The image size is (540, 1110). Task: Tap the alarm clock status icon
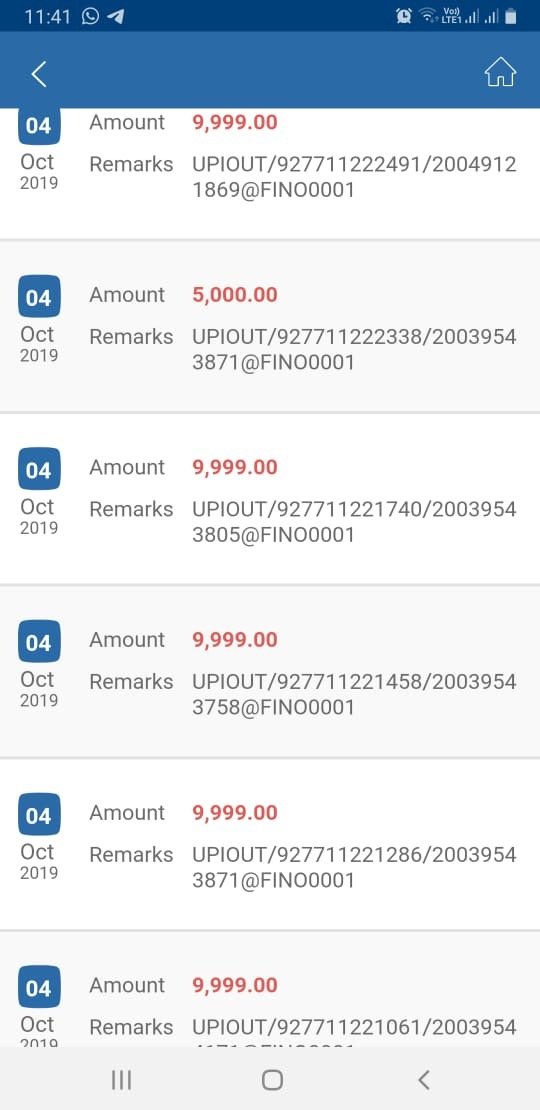click(404, 16)
